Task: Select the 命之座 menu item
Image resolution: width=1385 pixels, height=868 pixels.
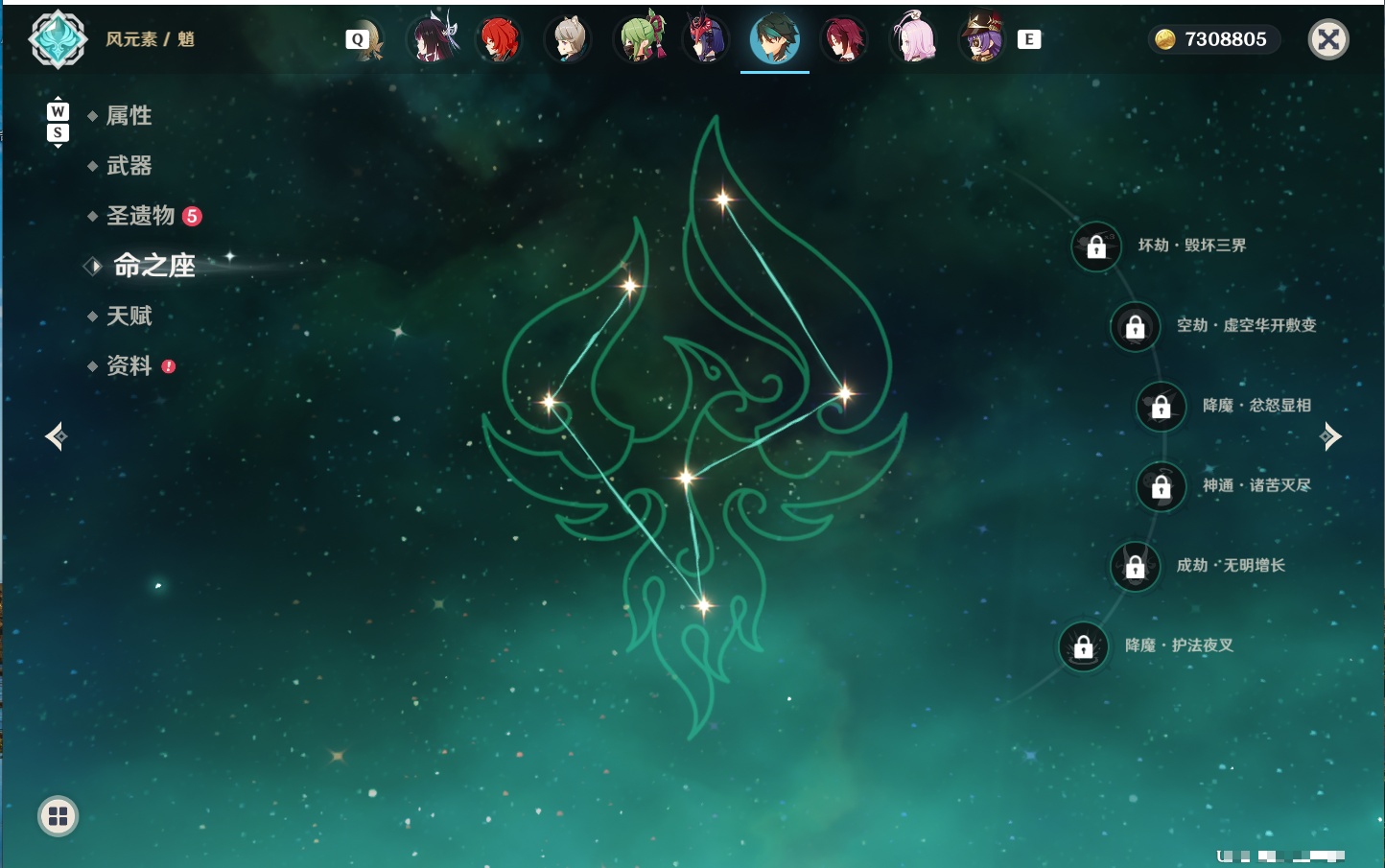Action: (x=154, y=266)
